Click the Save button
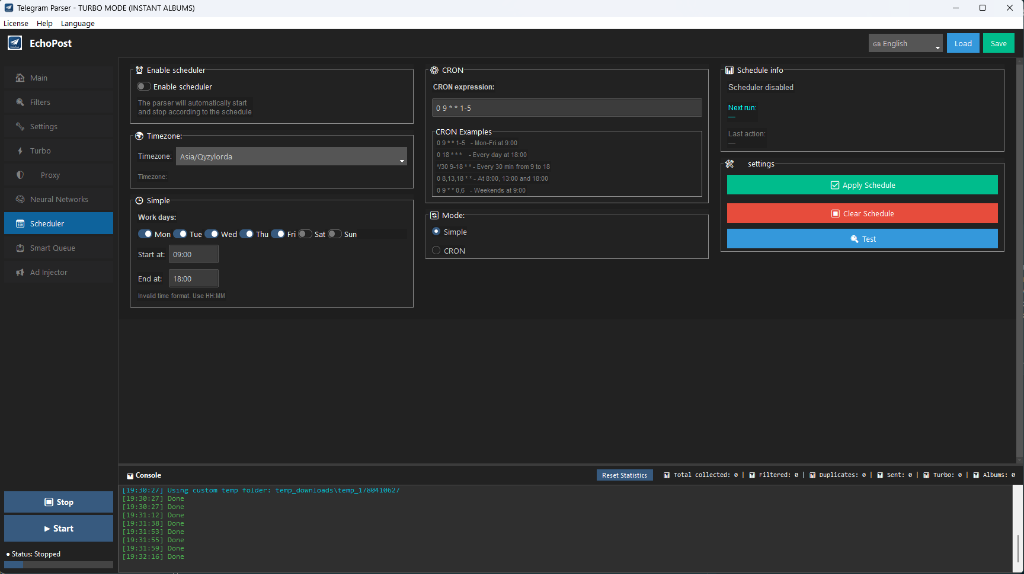This screenshot has width=1024, height=574. tap(998, 43)
